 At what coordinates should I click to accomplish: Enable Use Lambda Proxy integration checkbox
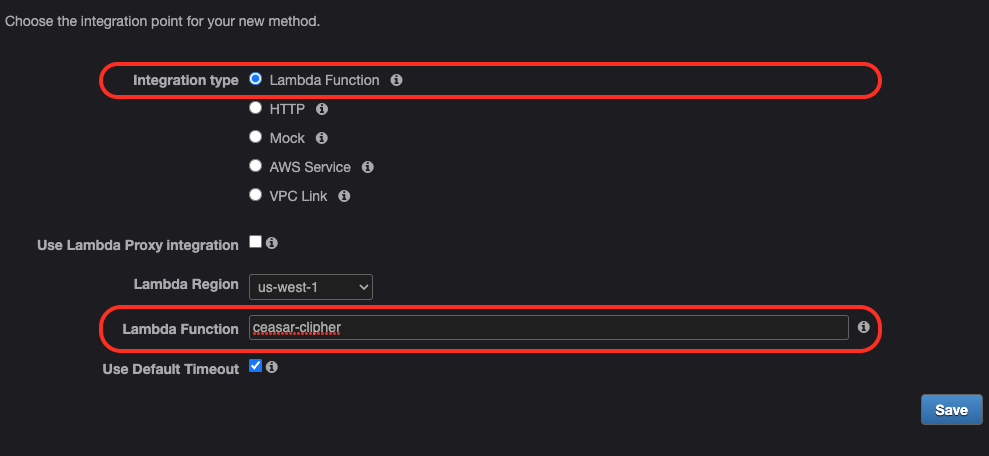click(255, 242)
